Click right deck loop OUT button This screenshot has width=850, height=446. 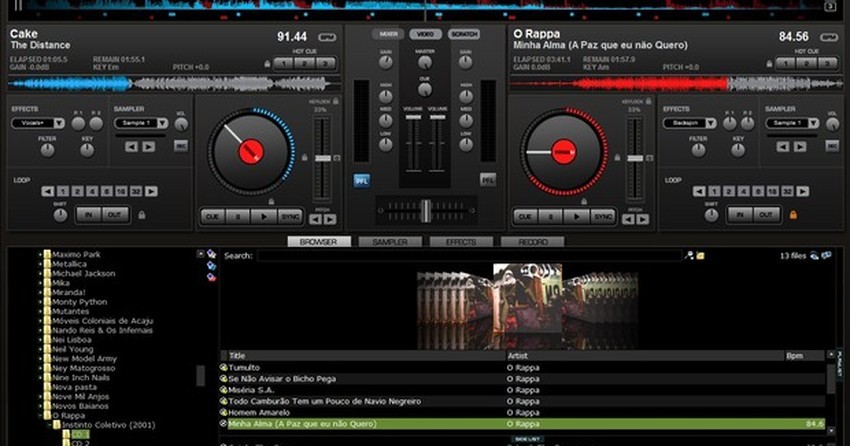point(766,215)
